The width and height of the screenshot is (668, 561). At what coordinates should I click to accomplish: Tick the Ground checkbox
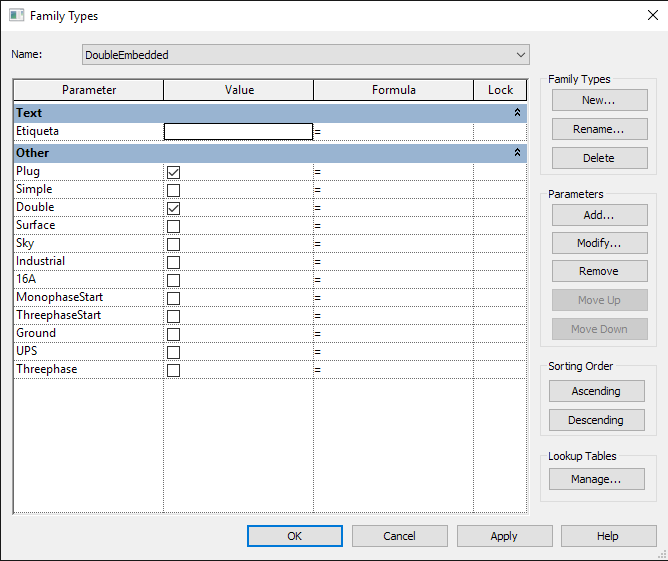[x=173, y=334]
